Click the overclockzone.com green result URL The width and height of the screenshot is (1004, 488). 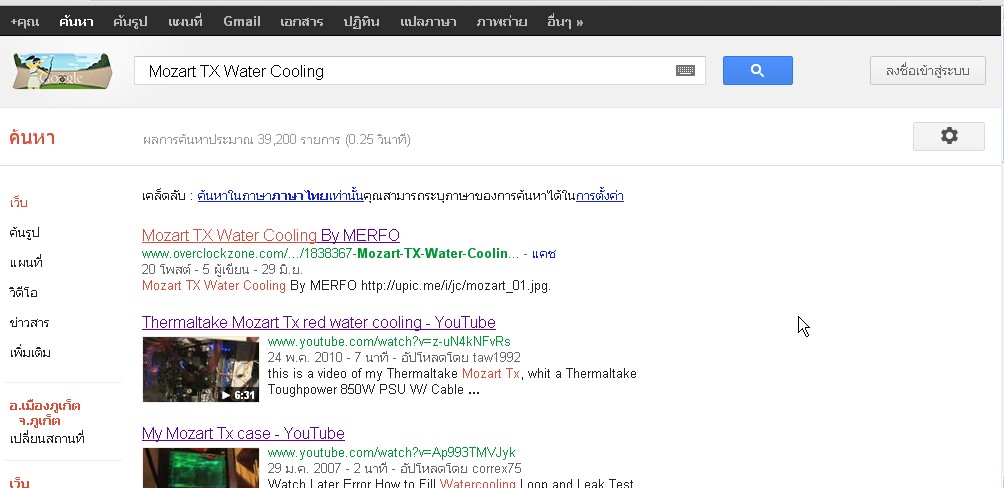(330, 254)
